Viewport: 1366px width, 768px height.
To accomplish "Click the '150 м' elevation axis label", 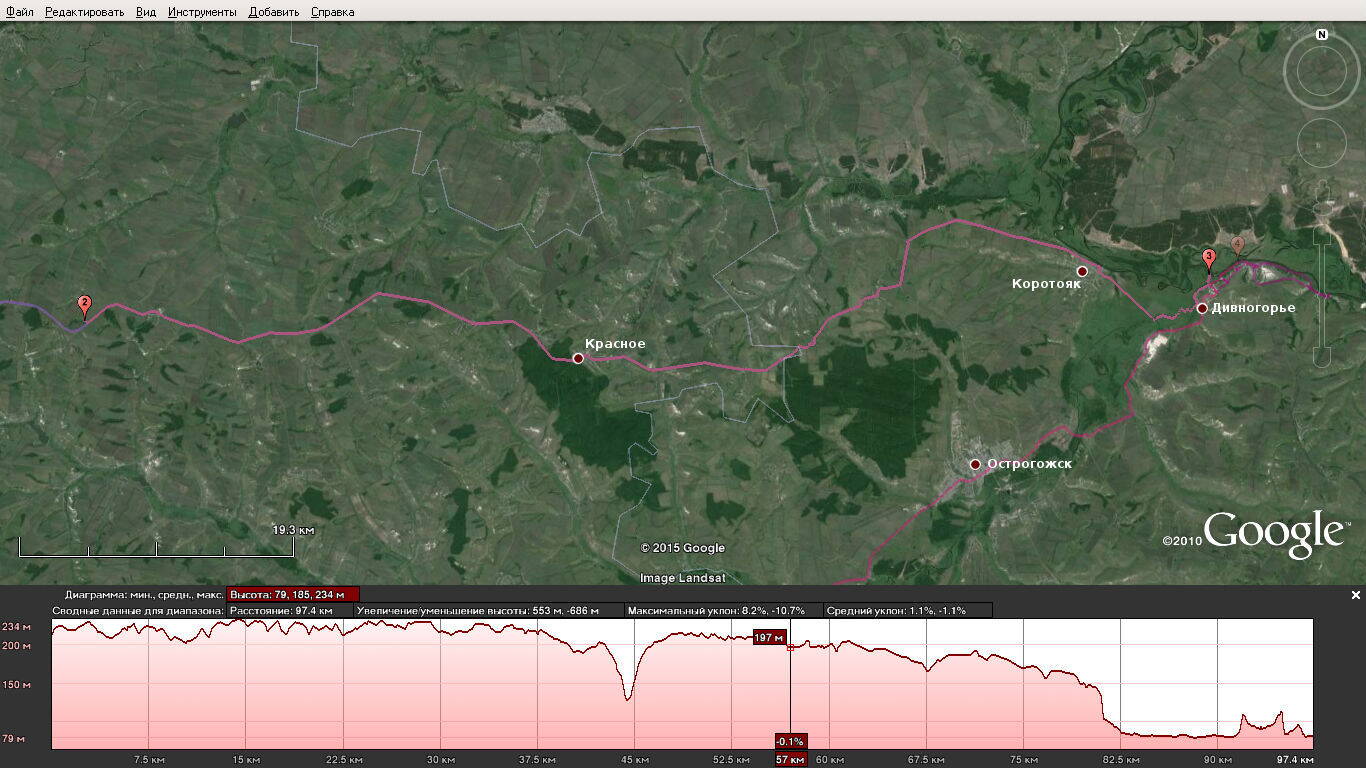I will coord(15,685).
